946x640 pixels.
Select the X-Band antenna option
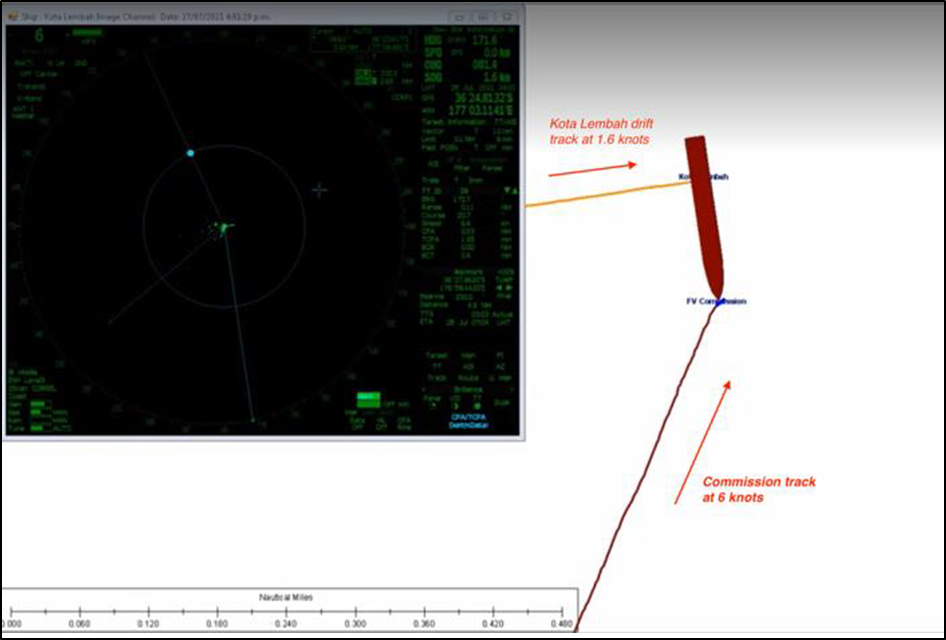(x=32, y=99)
